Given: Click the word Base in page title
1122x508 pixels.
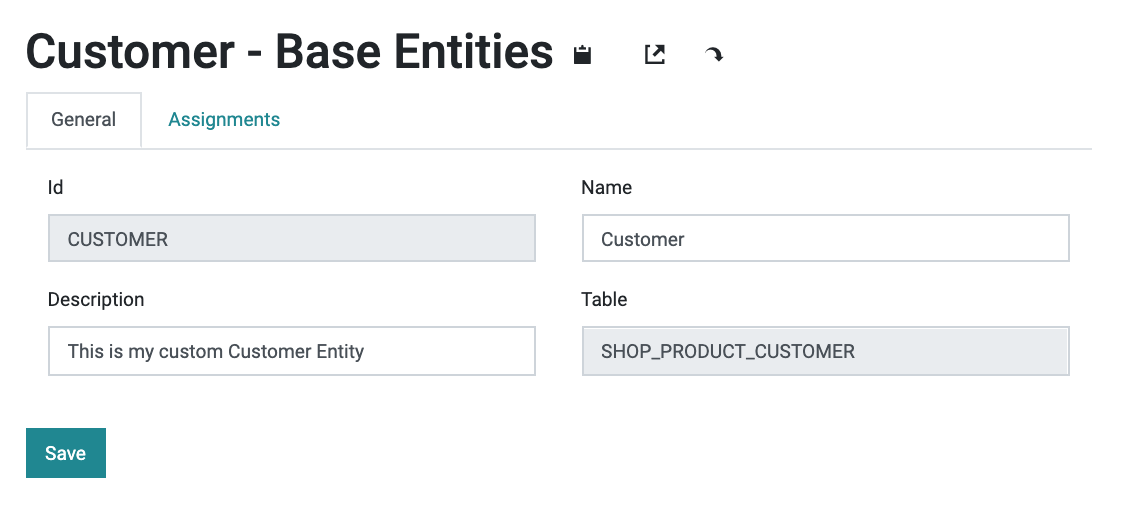Looking at the screenshot, I should tap(328, 52).
